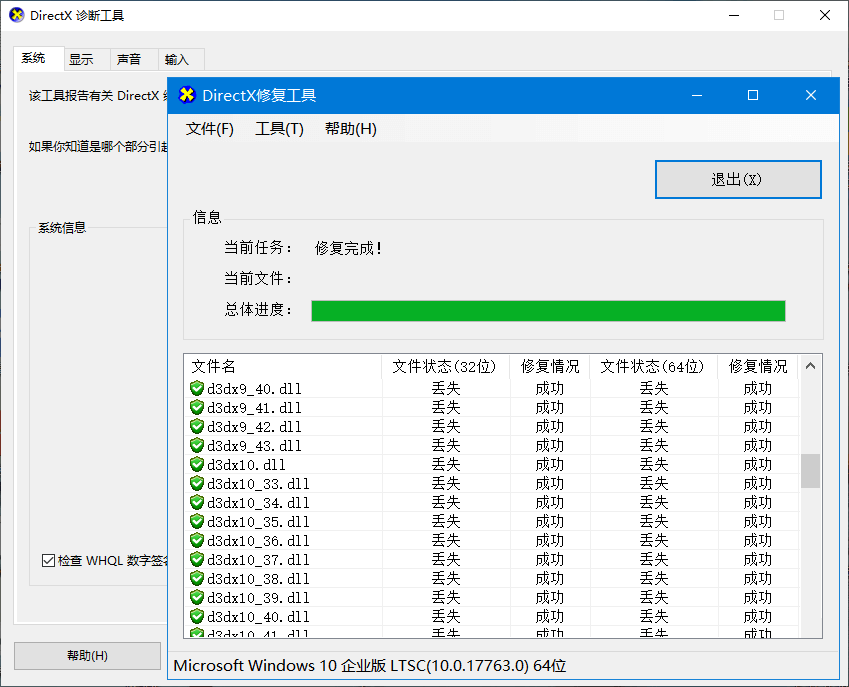Click the shield icon beside d3dx10_35.dll
Screen dimensions: 849x687
197,522
